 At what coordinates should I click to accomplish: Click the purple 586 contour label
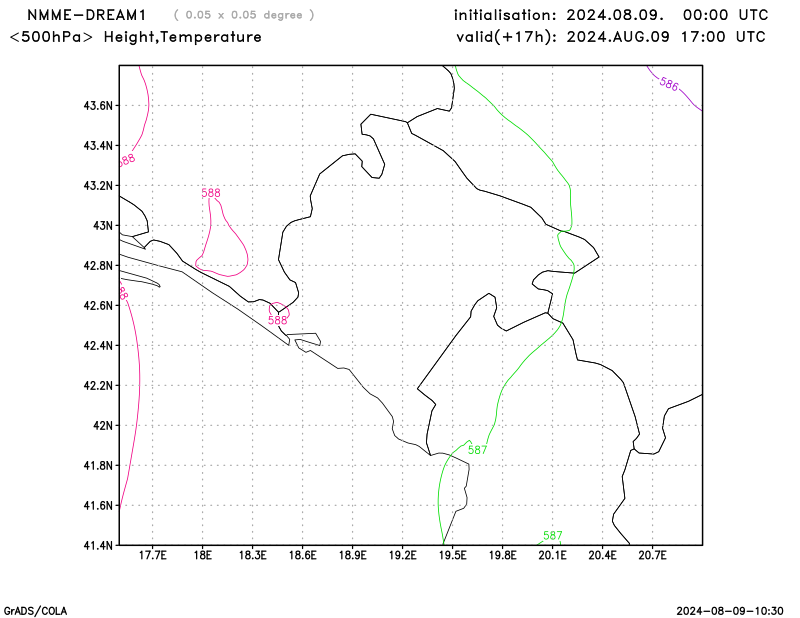pos(669,84)
